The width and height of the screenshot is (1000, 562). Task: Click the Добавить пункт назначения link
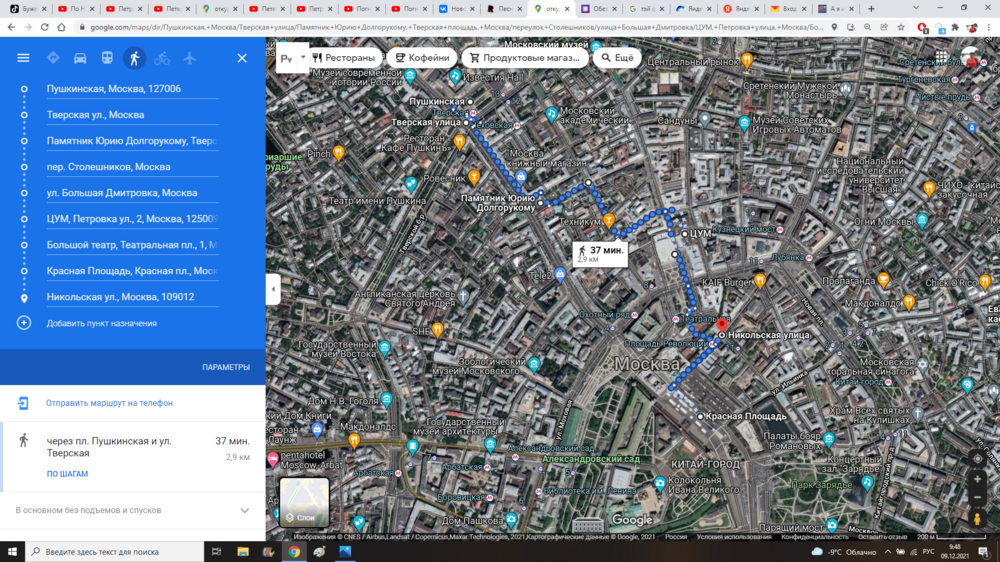(x=101, y=323)
